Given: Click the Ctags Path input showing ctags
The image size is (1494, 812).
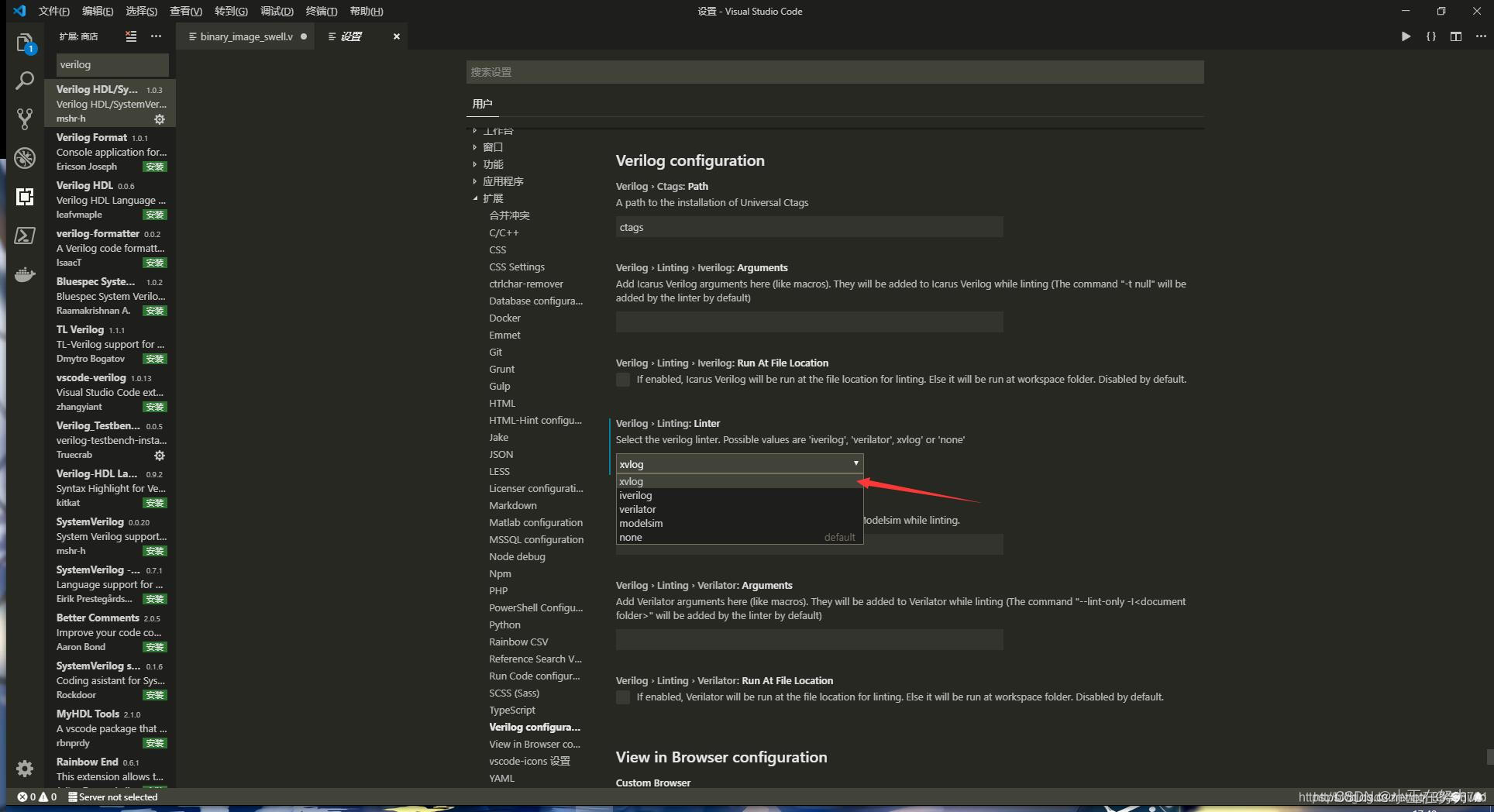Looking at the screenshot, I should tap(809, 227).
